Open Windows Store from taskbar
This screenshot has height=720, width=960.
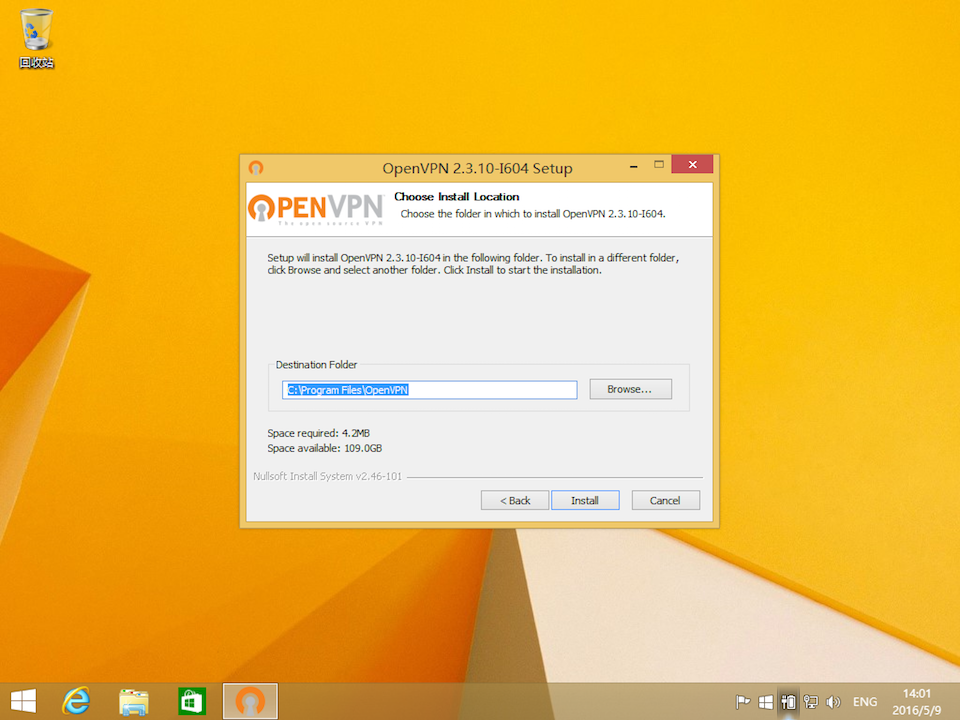[x=192, y=702]
